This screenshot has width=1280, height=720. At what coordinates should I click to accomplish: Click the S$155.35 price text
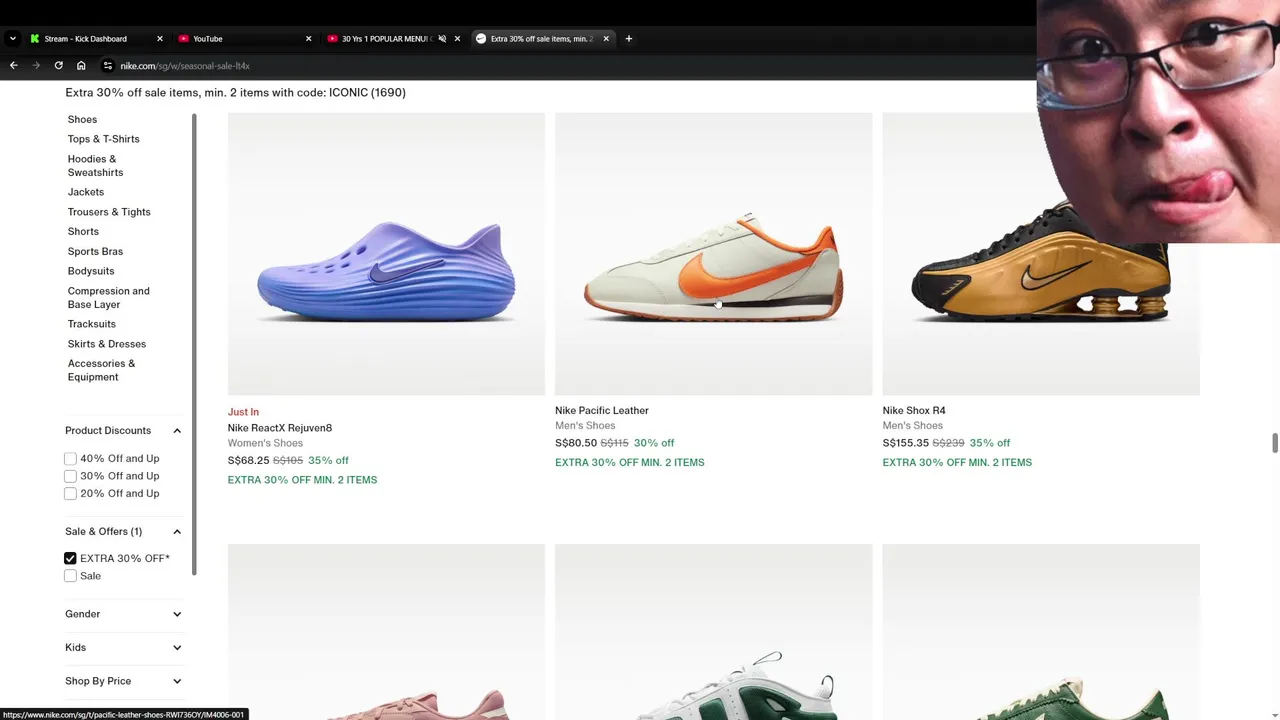click(x=906, y=443)
